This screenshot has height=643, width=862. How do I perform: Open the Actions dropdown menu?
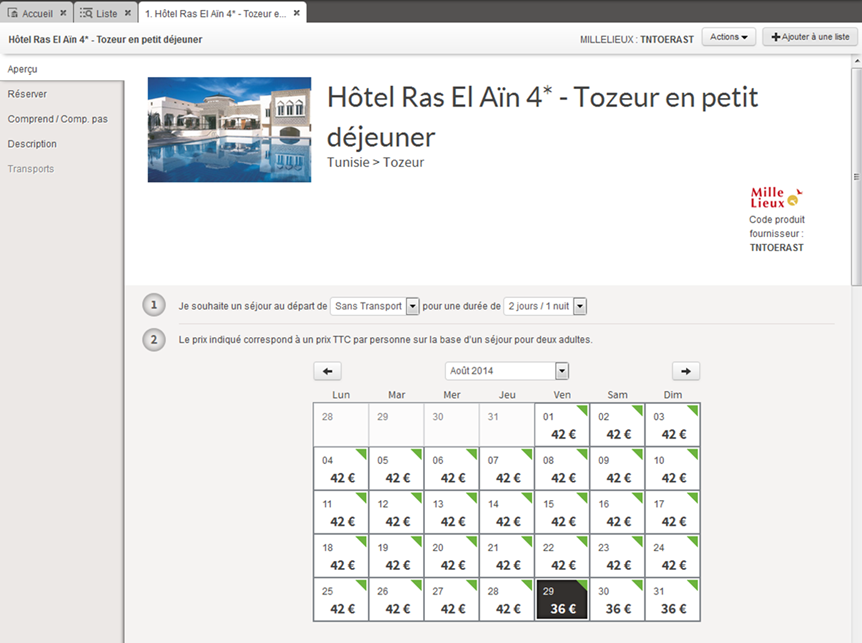click(727, 37)
